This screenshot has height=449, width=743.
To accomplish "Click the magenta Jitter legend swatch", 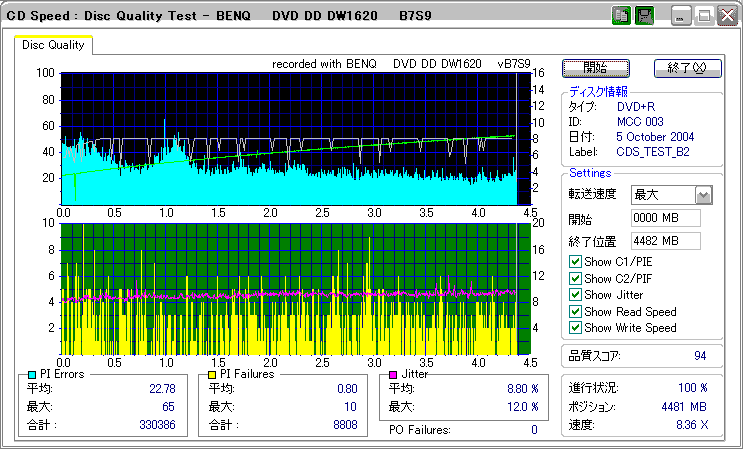I will click(x=393, y=374).
